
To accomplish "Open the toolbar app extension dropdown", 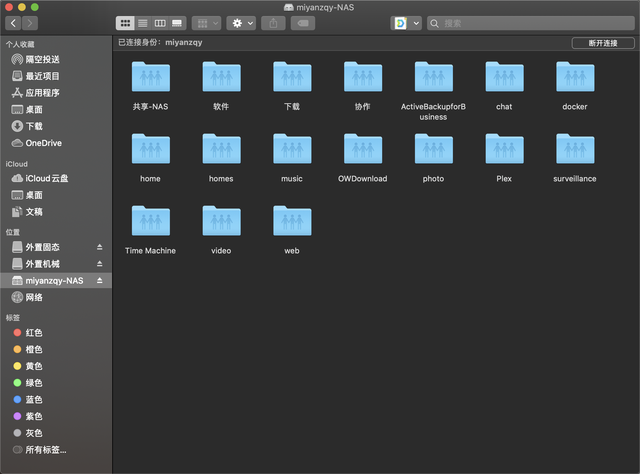I will 406,23.
